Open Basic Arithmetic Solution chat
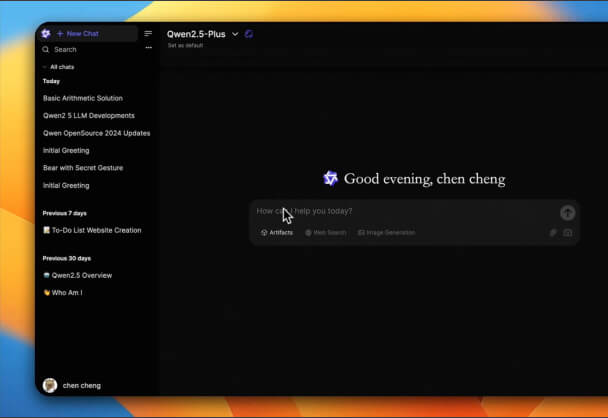 [83, 98]
